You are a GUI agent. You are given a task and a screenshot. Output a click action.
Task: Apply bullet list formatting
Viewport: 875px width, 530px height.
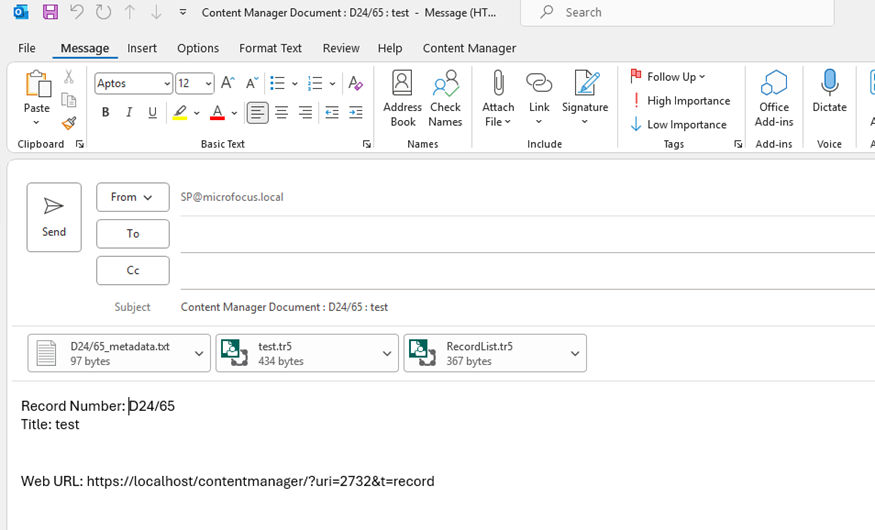277,84
